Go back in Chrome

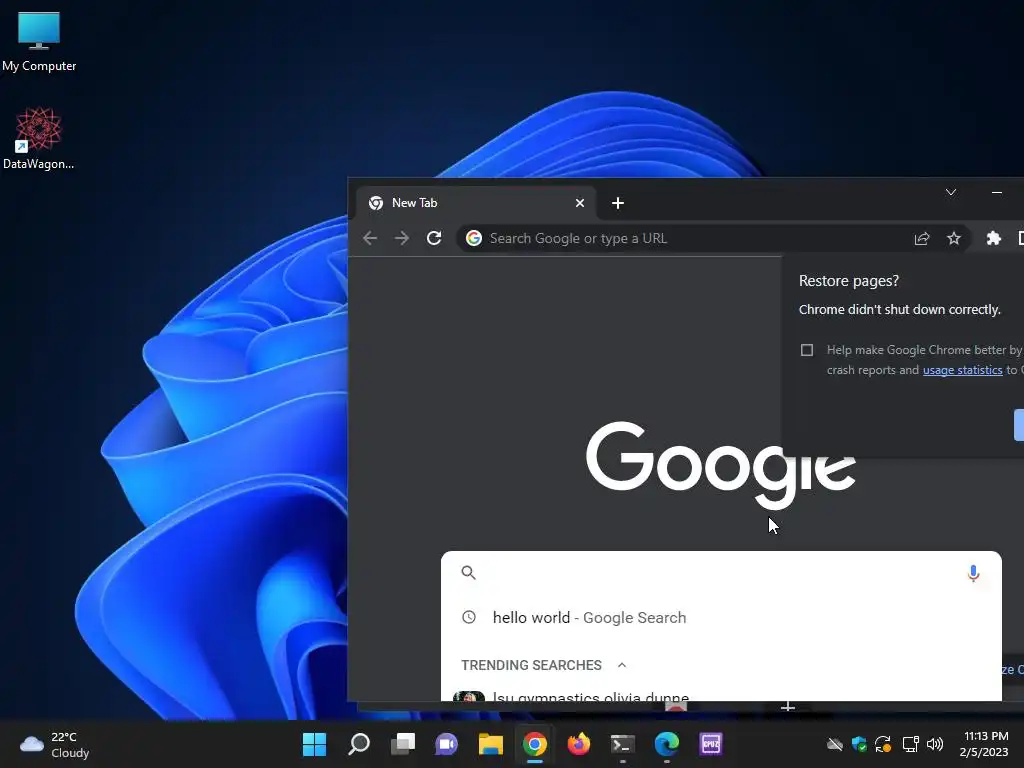tap(370, 238)
